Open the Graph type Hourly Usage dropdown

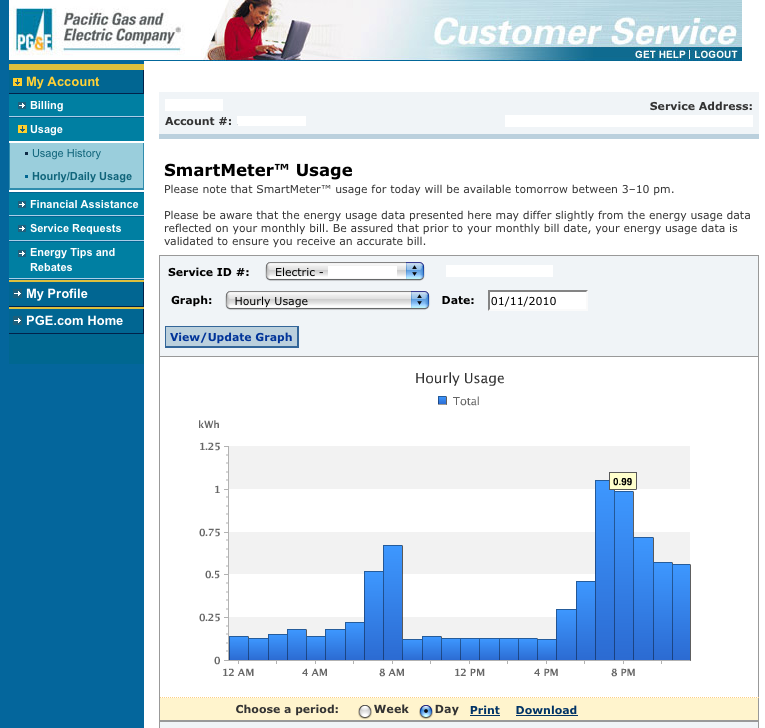point(327,300)
